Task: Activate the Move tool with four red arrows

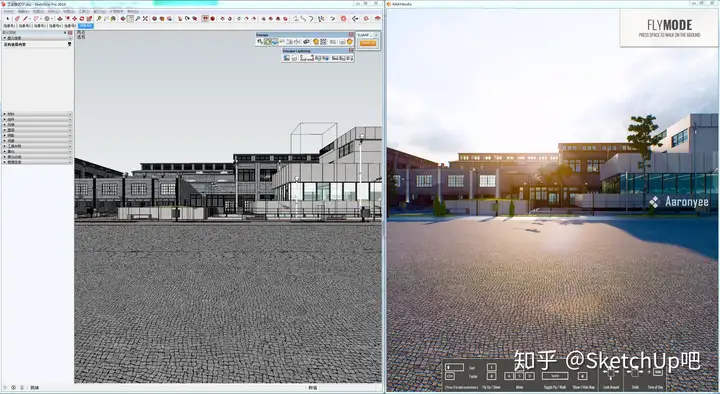Action: click(x=74, y=18)
